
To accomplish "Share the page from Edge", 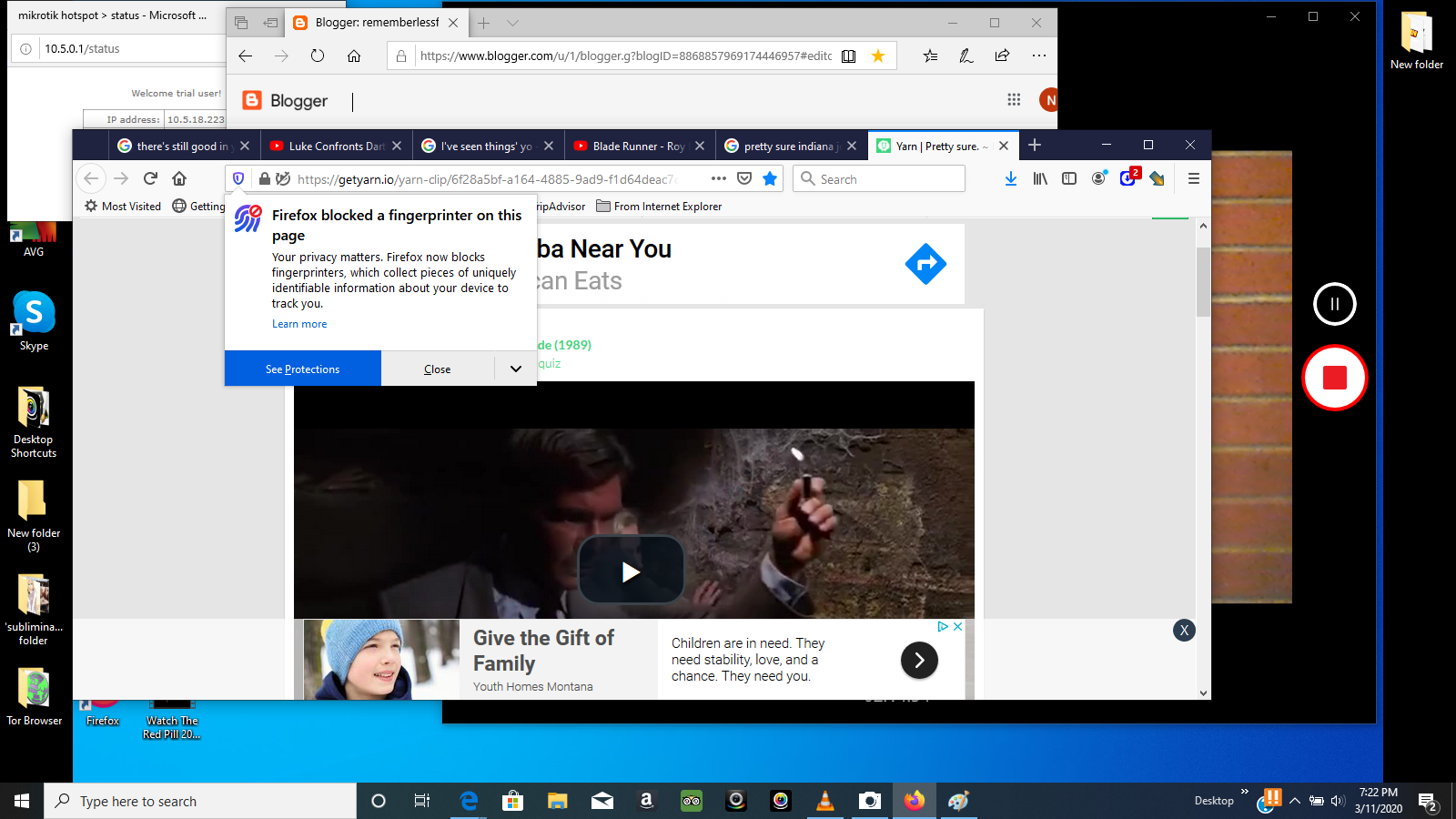I will point(1002,56).
